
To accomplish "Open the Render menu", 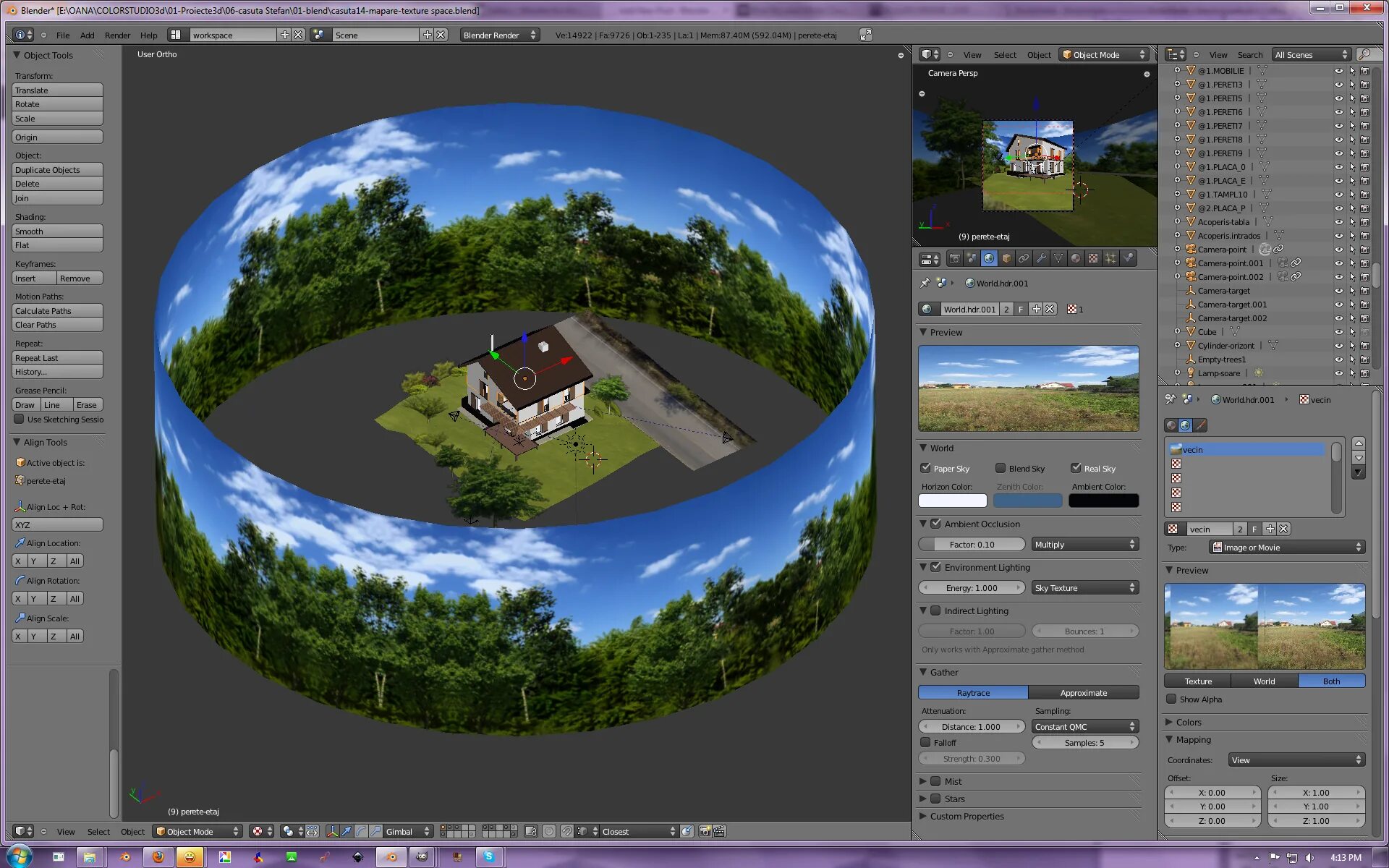I will click(x=117, y=35).
